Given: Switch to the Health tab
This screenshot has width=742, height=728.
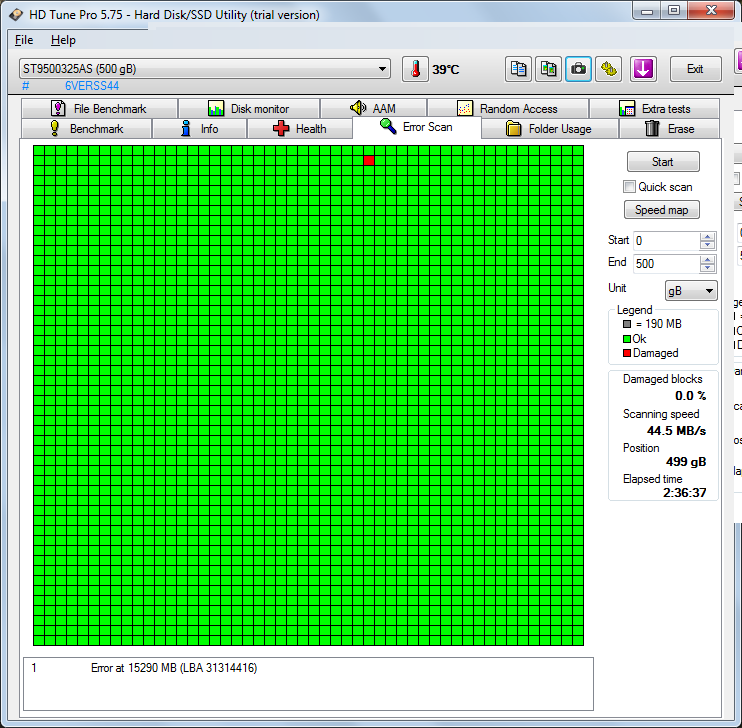Looking at the screenshot, I should 300,129.
